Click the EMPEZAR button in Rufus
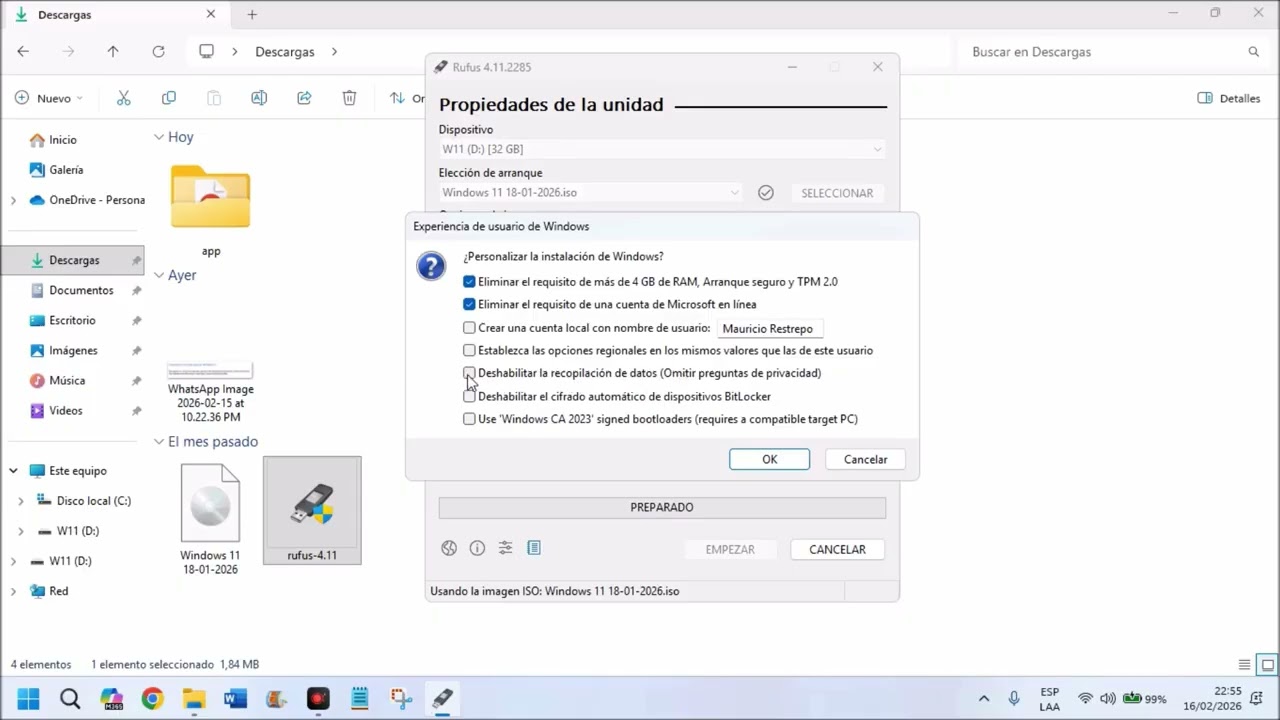The width and height of the screenshot is (1280, 720). click(x=730, y=549)
